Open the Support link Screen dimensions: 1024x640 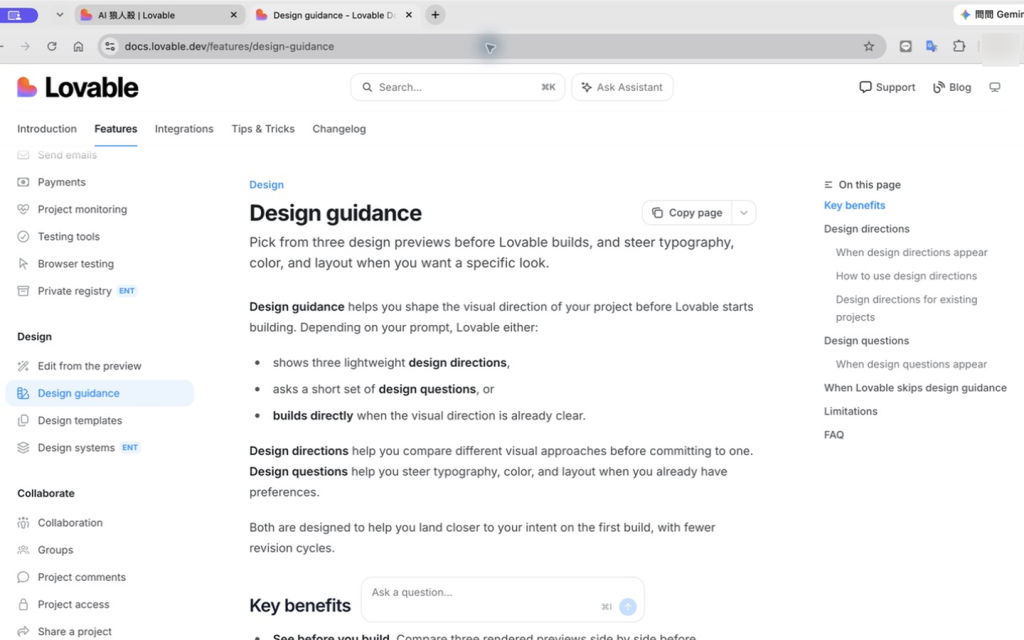(887, 88)
